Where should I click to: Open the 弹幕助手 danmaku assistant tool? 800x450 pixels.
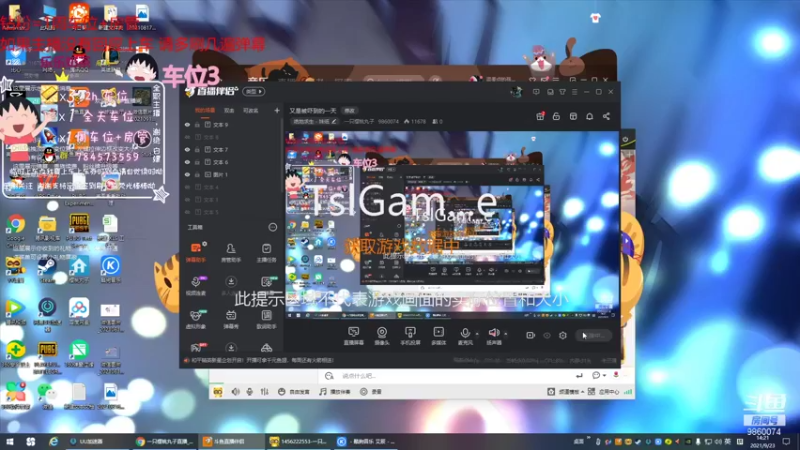coord(196,253)
